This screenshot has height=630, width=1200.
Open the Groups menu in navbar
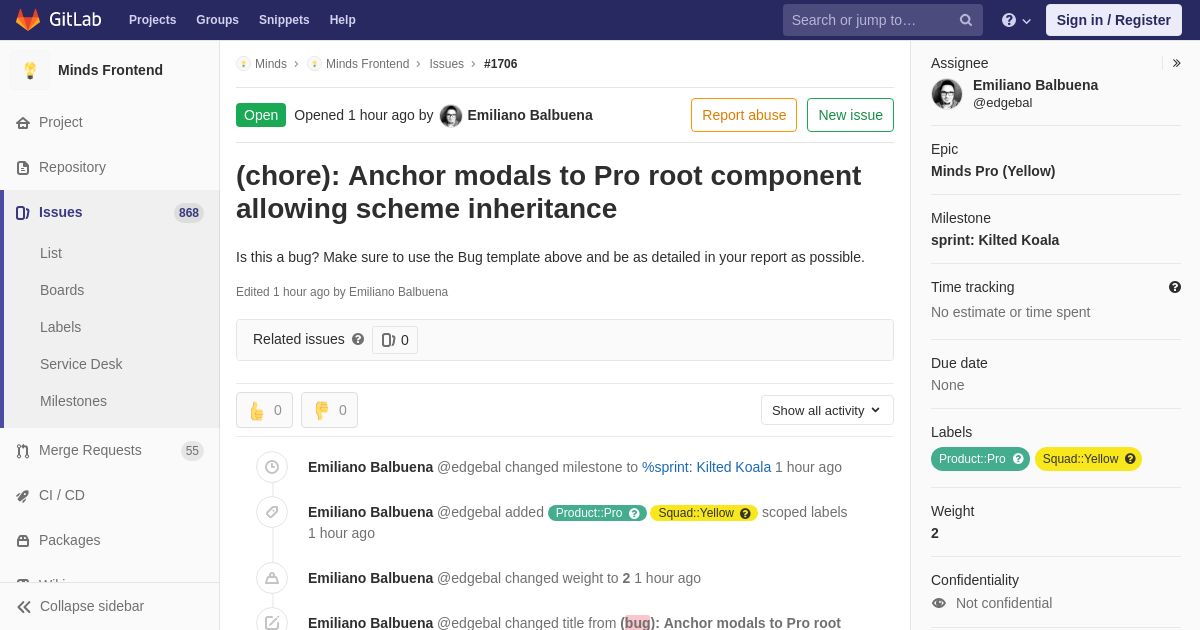[217, 20]
